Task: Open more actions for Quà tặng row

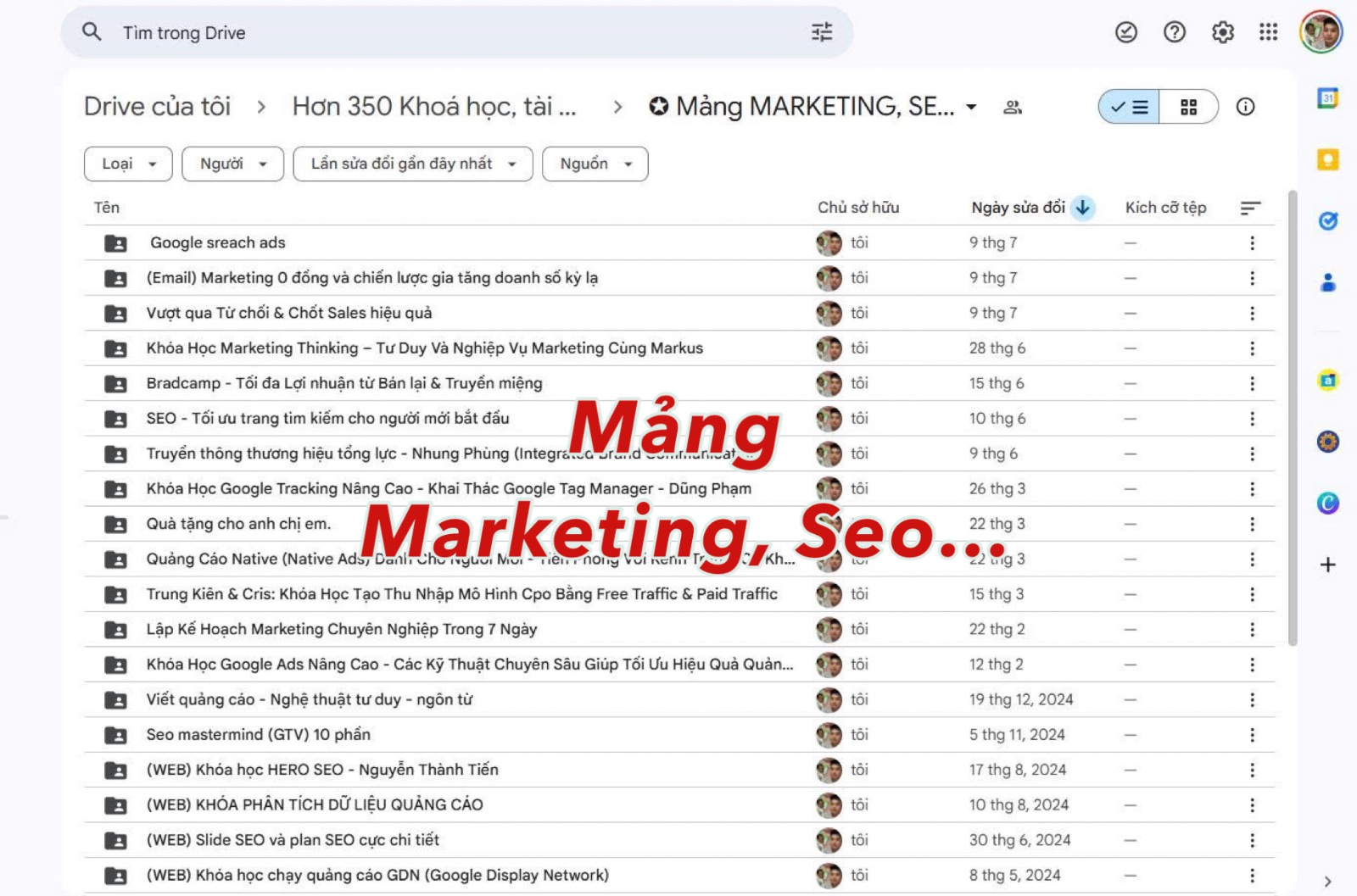Action: point(1252,525)
